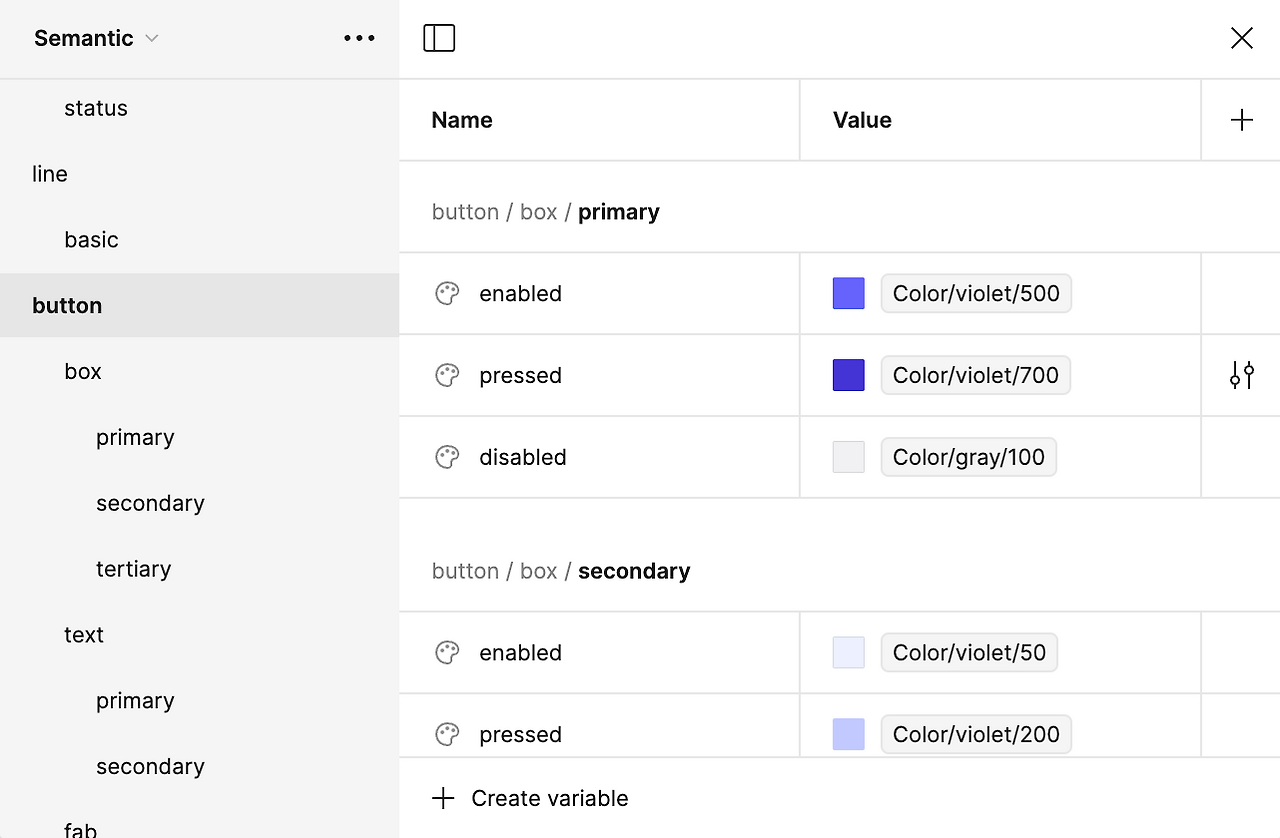The width and height of the screenshot is (1280, 838).
Task: Click the Color/violet/50 alias chip
Action: 968,652
